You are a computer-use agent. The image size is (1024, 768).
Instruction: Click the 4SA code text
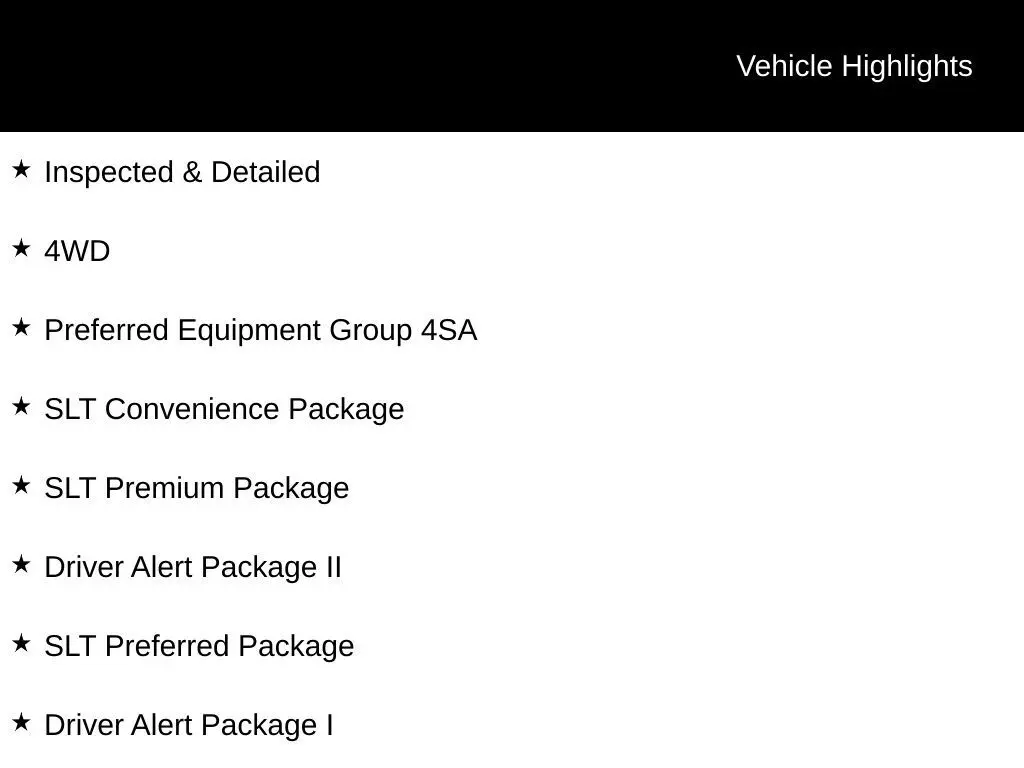click(449, 331)
